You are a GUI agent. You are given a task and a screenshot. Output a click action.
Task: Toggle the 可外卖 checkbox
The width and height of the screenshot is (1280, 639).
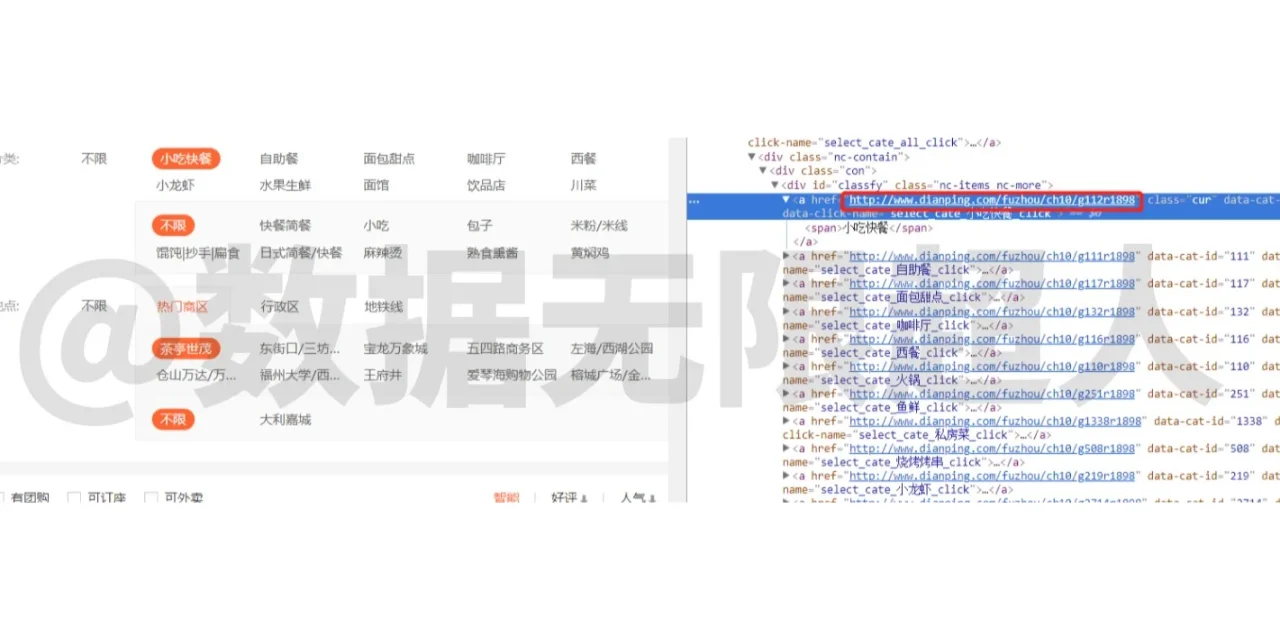click(x=150, y=496)
